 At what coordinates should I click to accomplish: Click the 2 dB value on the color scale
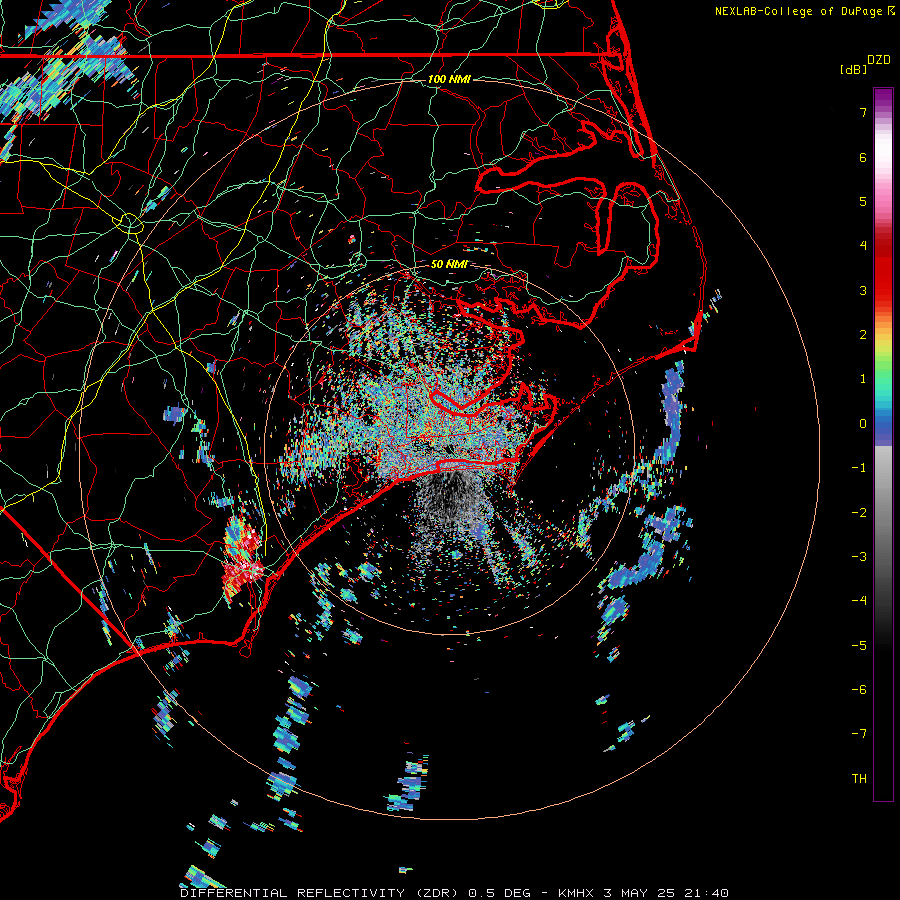coord(863,335)
